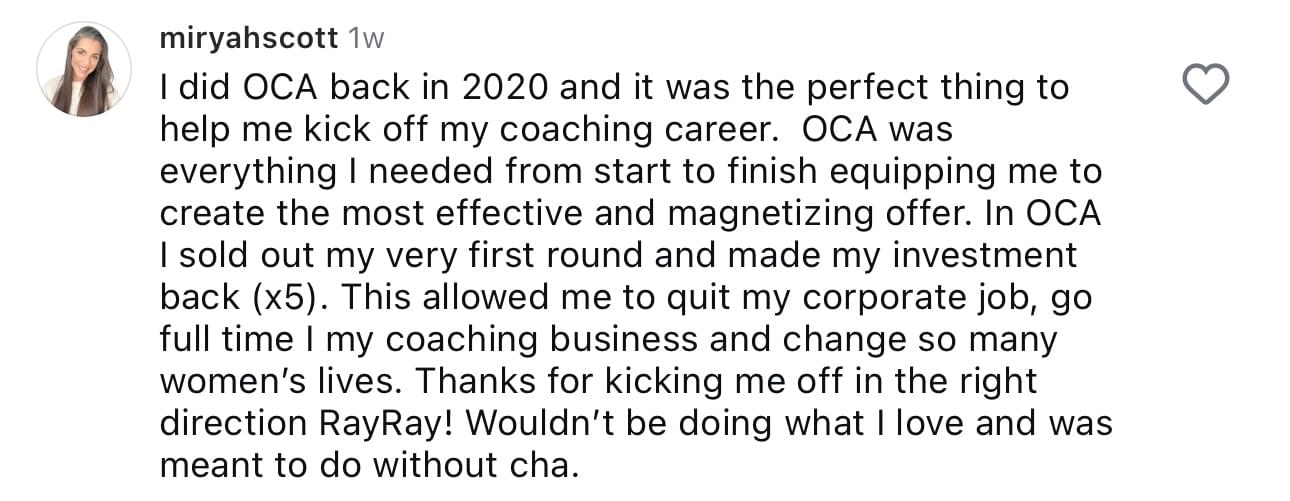
Task: Like the comment with the heart icon
Action: pyautogui.click(x=1205, y=85)
